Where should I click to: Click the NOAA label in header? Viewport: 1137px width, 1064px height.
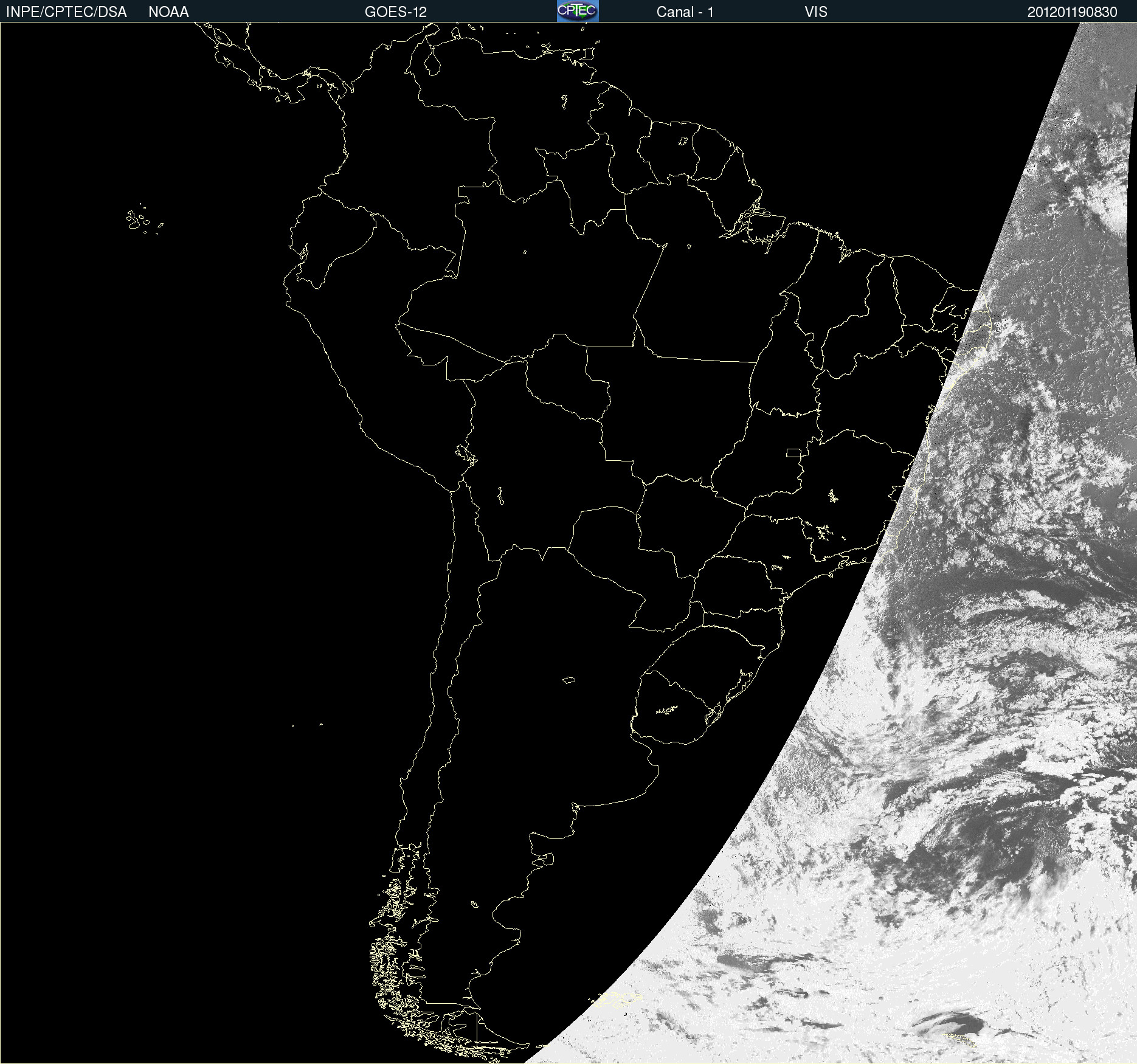tap(168, 12)
